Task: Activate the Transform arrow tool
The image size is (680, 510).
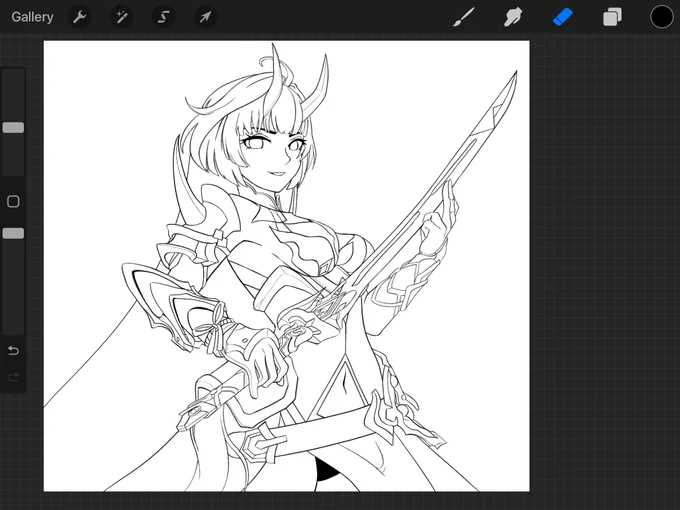Action: point(205,17)
